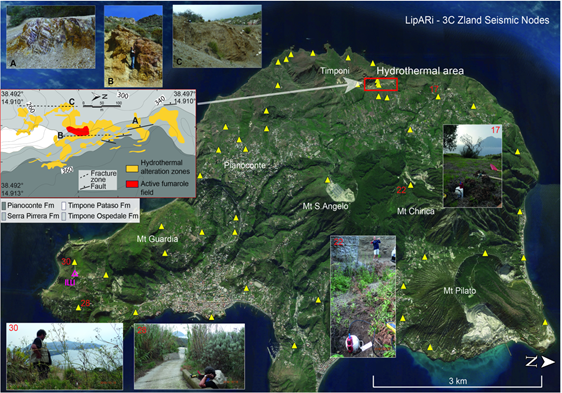Click the magenta ILU station triangle
The image size is (562, 393).
pyautogui.click(x=75, y=274)
